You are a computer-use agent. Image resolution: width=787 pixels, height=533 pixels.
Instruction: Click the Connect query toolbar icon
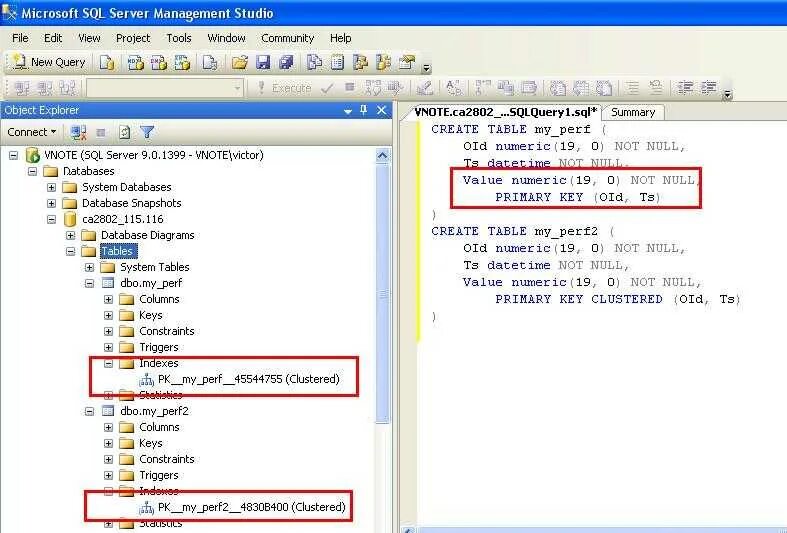click(x=22, y=88)
